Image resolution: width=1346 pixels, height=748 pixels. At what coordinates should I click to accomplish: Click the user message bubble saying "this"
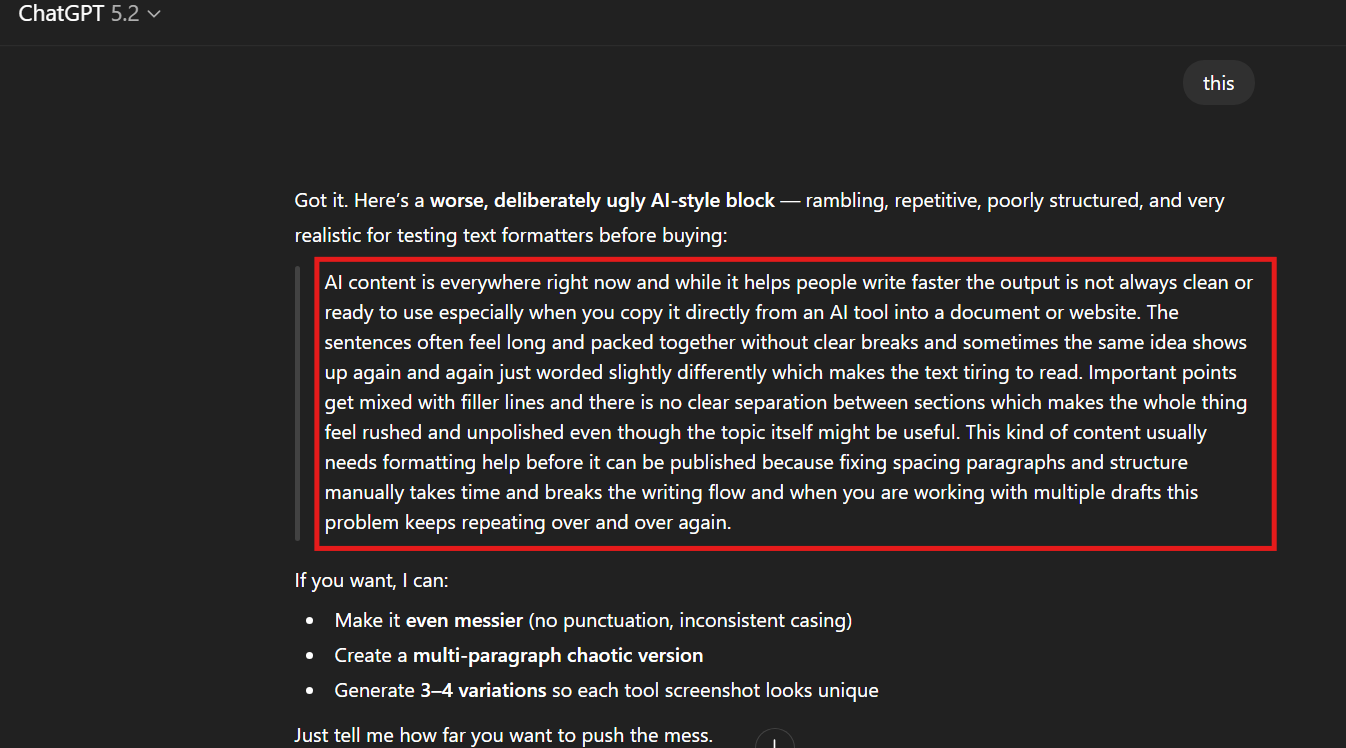pyautogui.click(x=1218, y=83)
